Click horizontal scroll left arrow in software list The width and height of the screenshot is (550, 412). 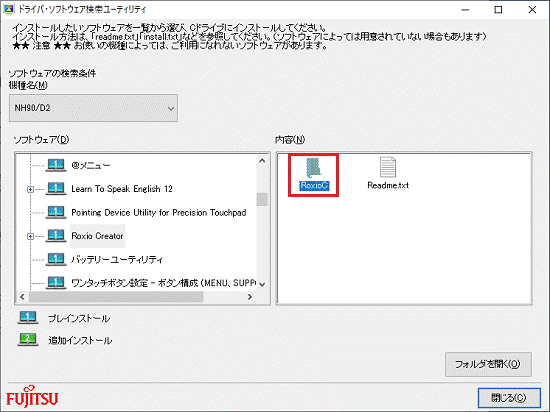(x=22, y=297)
